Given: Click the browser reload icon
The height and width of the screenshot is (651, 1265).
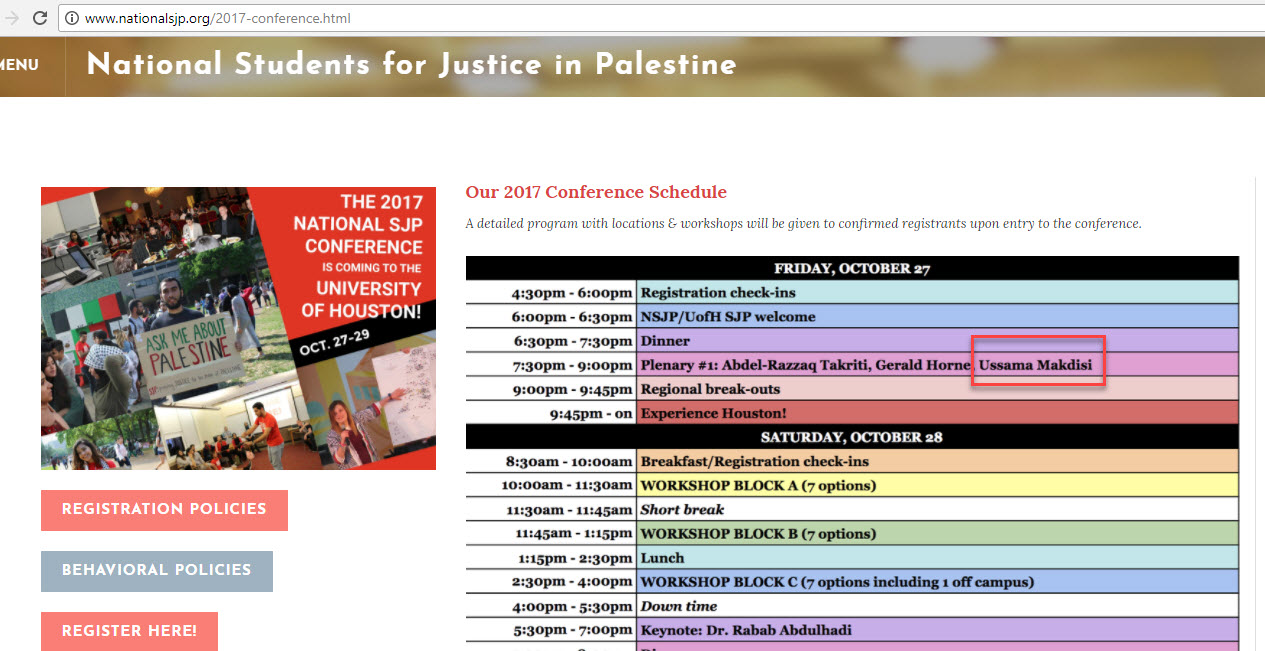Looking at the screenshot, I should point(40,18).
